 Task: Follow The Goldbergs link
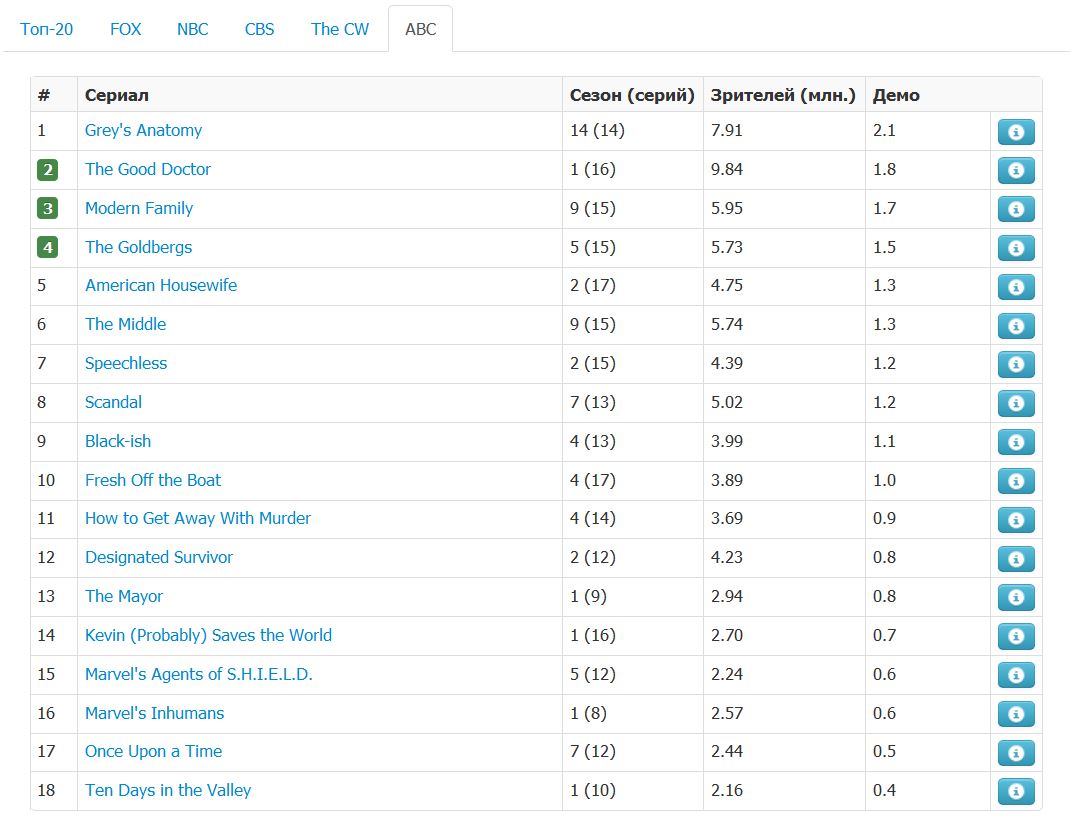138,247
